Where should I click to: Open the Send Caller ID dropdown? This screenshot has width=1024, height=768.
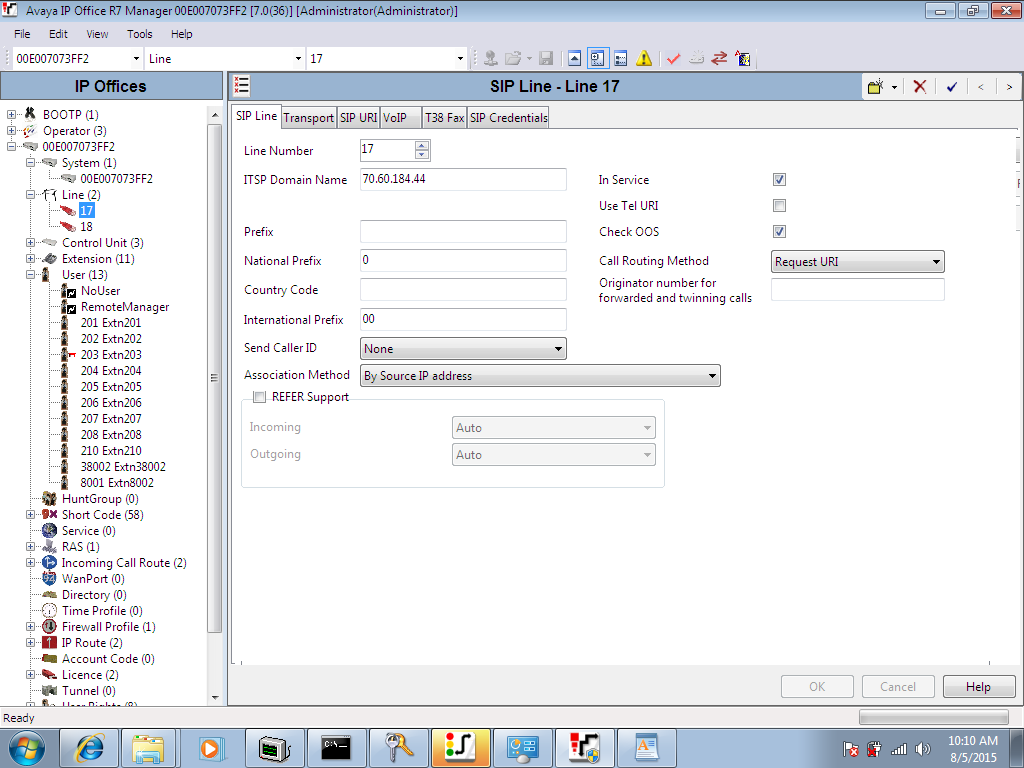pos(463,349)
